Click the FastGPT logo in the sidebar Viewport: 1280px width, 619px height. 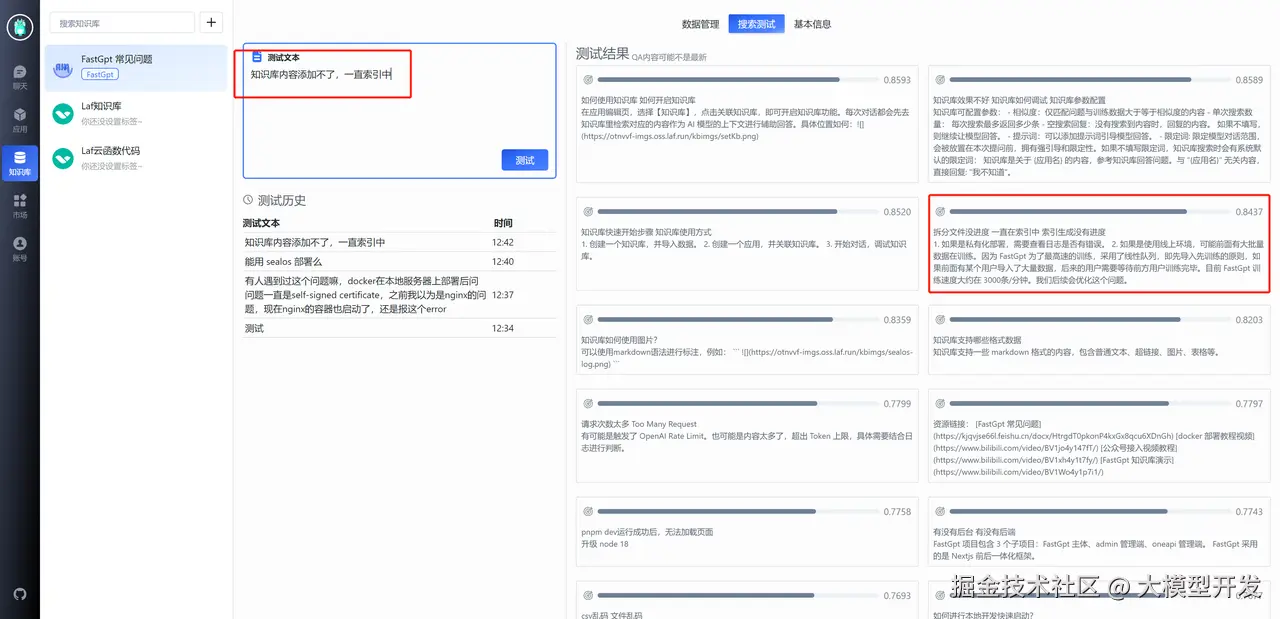point(20,27)
